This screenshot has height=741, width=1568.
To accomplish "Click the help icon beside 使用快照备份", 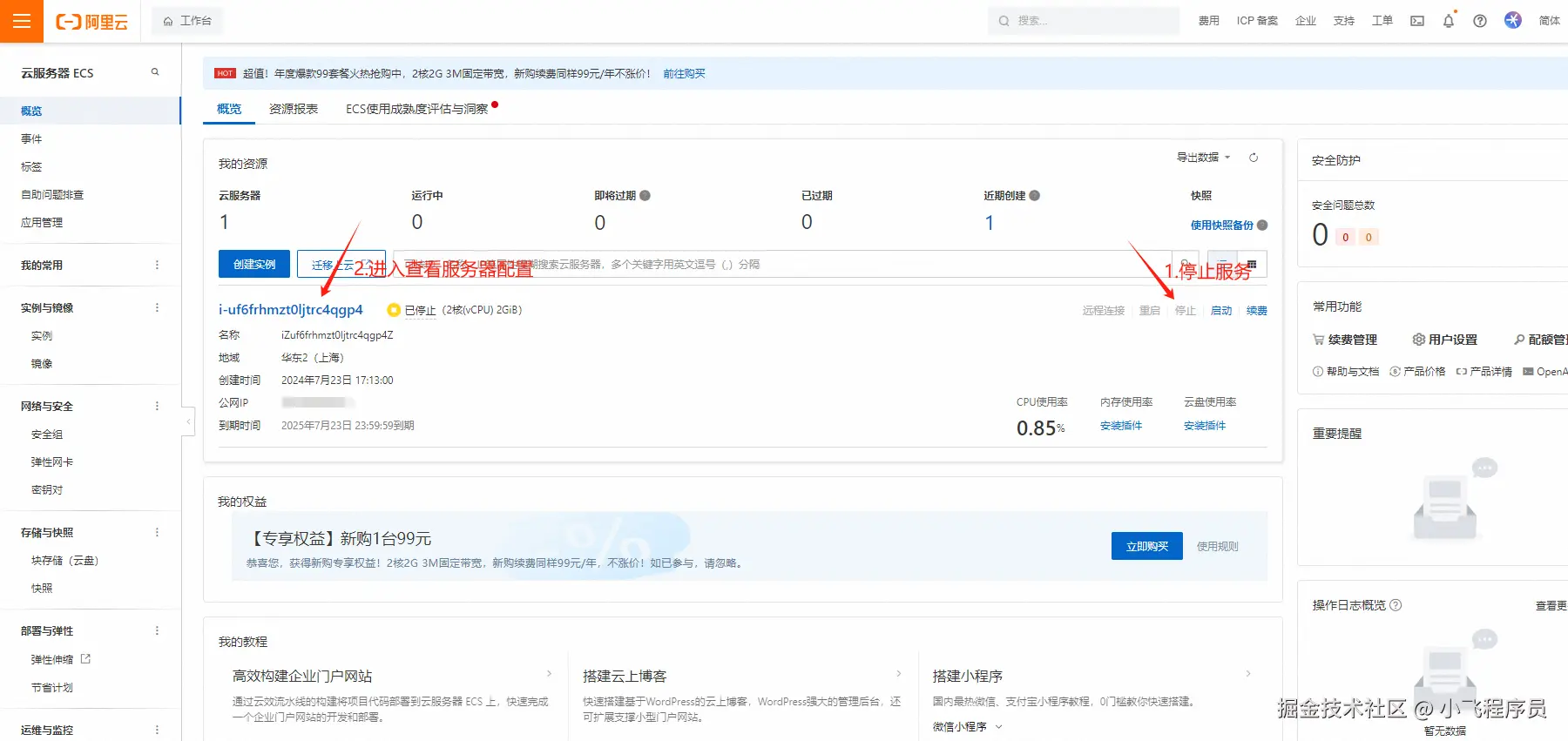I will click(1262, 225).
